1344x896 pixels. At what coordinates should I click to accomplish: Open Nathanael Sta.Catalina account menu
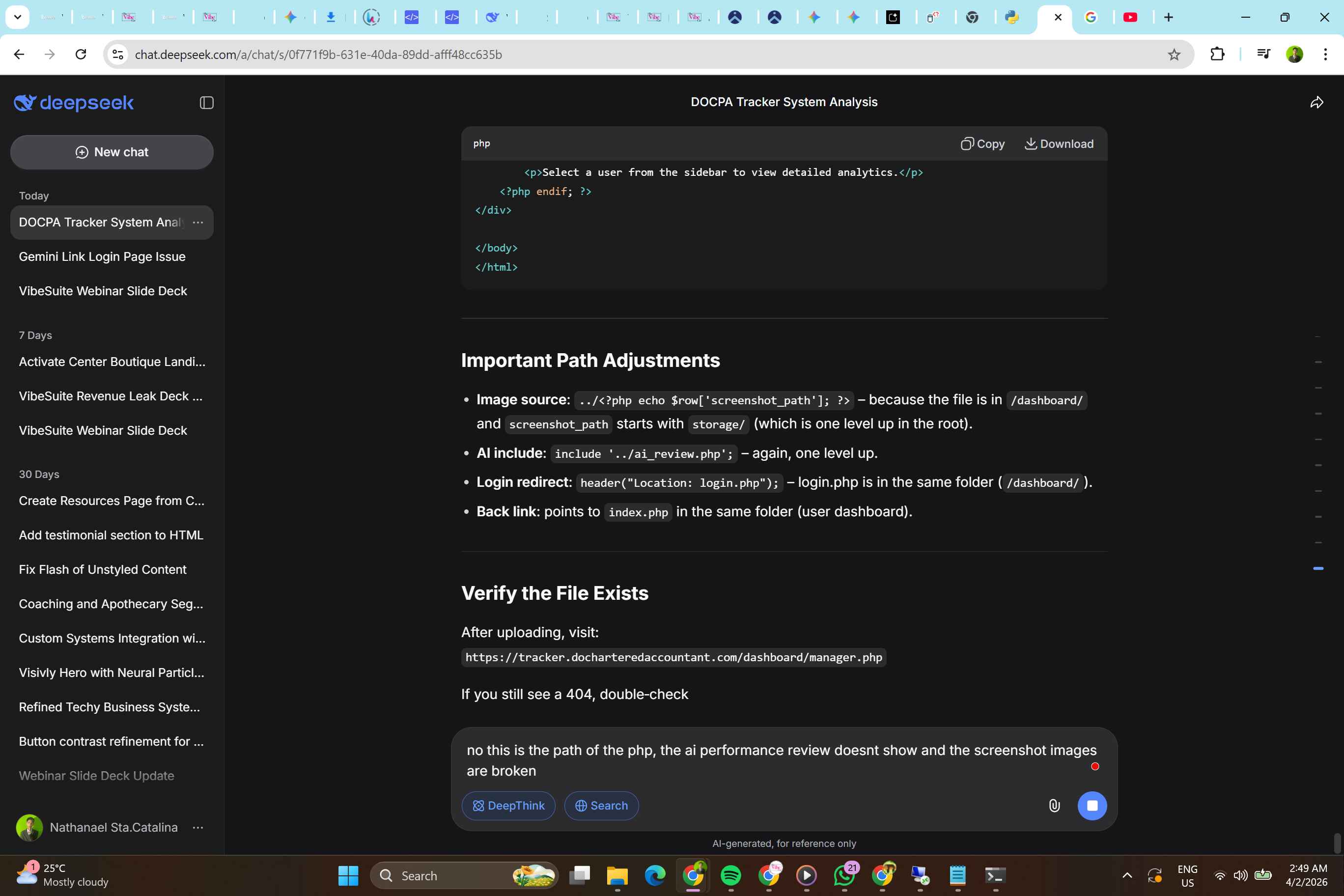(x=197, y=827)
